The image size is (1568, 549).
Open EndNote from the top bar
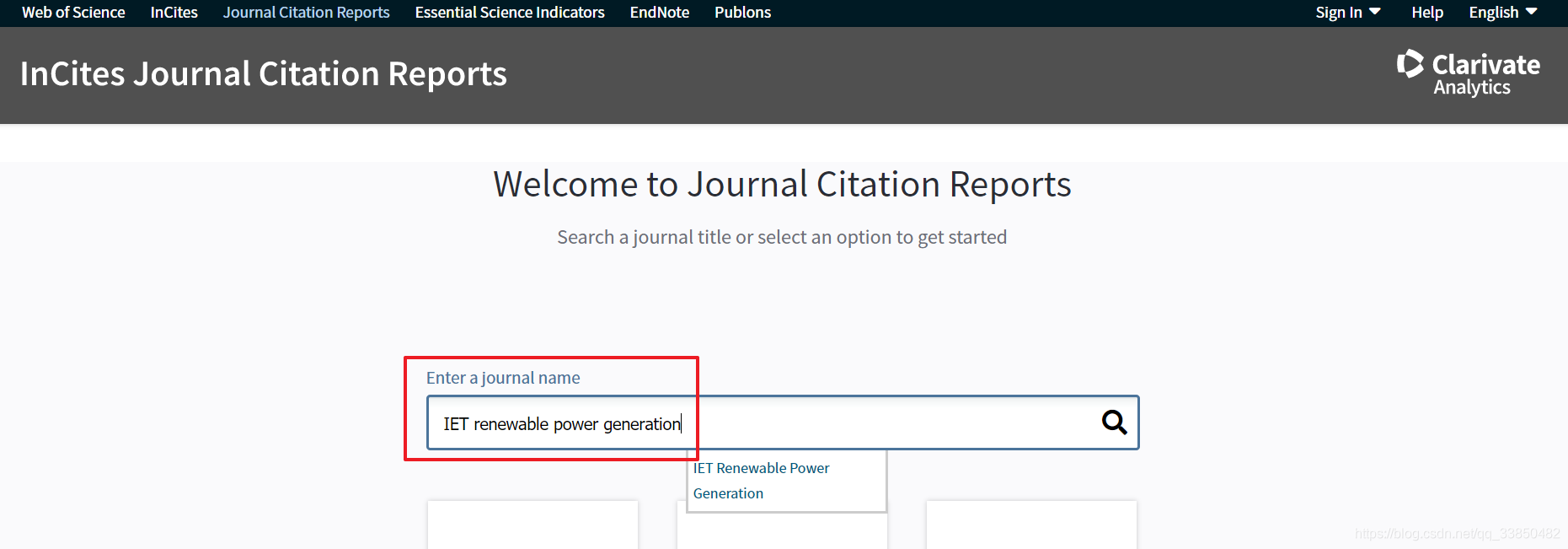click(x=660, y=13)
